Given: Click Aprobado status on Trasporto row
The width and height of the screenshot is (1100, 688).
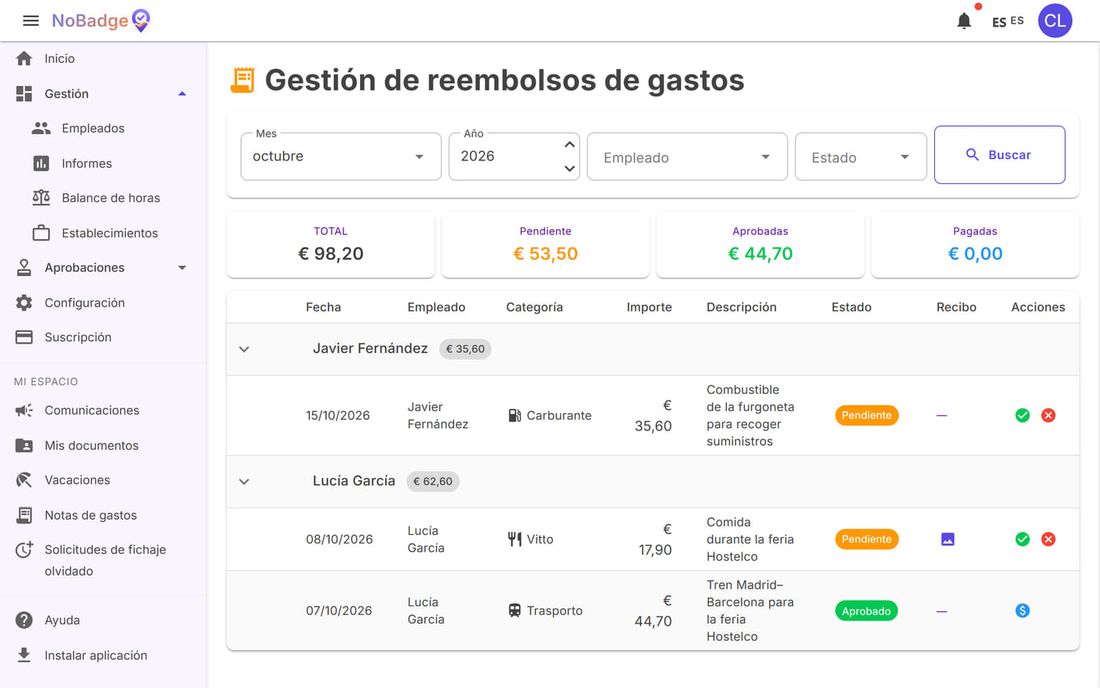Looking at the screenshot, I should coord(866,611).
